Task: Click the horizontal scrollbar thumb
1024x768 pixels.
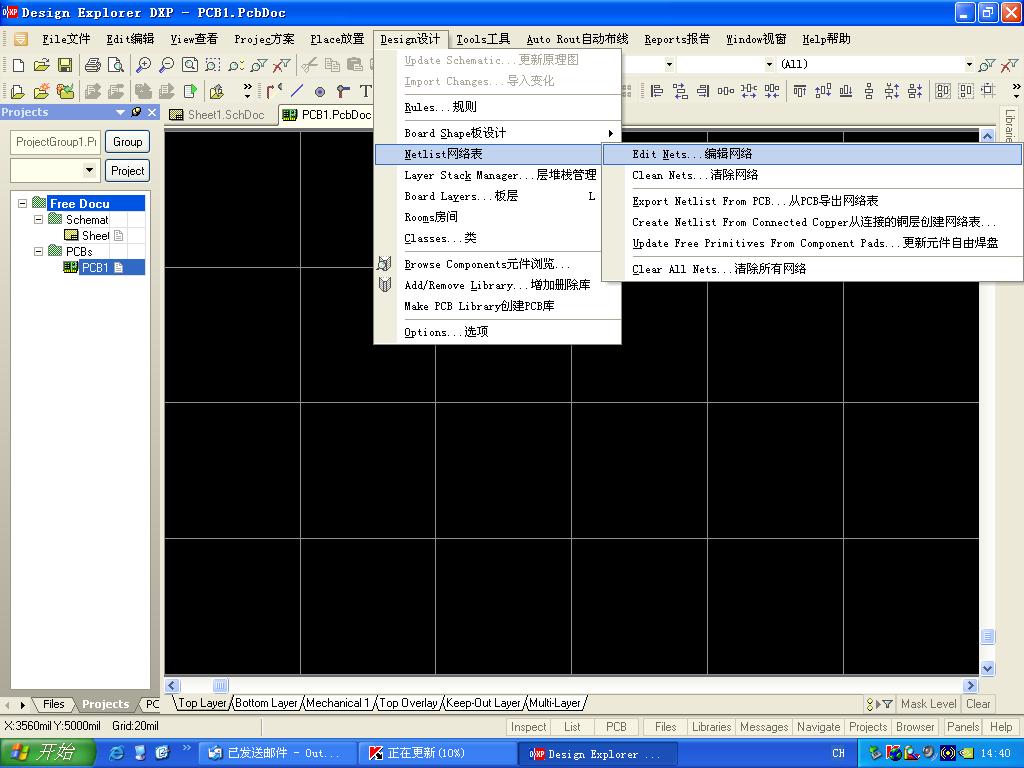Action: coord(221,685)
